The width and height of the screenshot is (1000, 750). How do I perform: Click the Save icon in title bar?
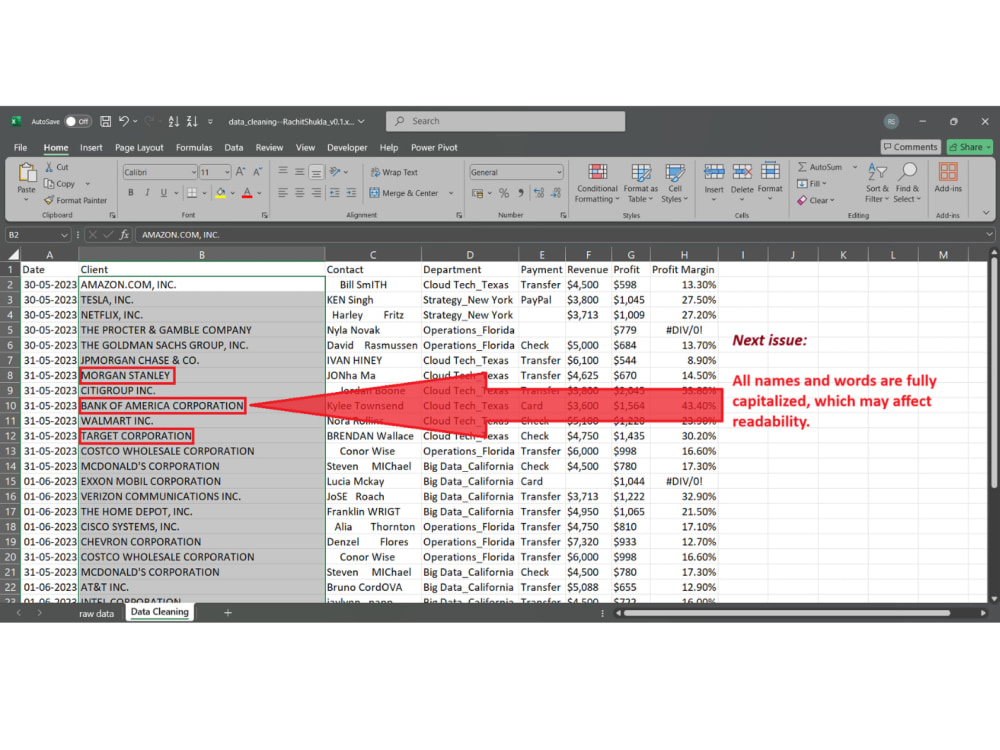coord(106,121)
